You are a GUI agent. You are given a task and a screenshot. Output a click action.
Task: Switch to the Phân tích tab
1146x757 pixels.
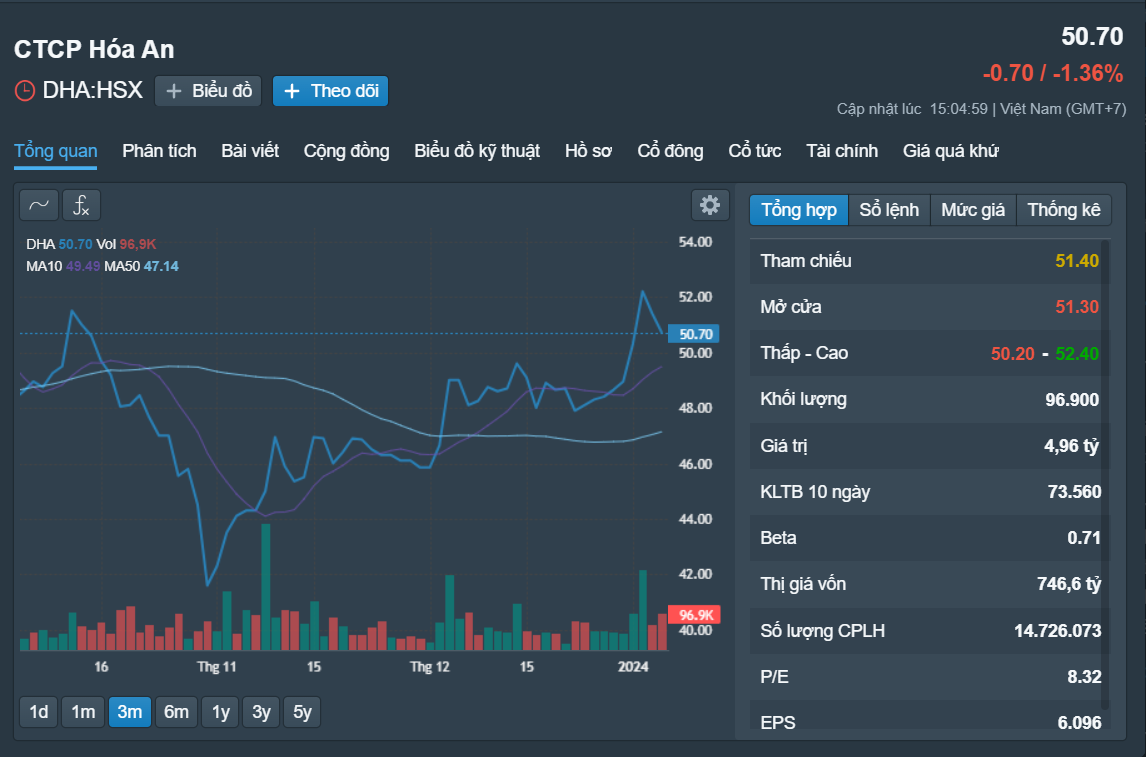pyautogui.click(x=159, y=151)
